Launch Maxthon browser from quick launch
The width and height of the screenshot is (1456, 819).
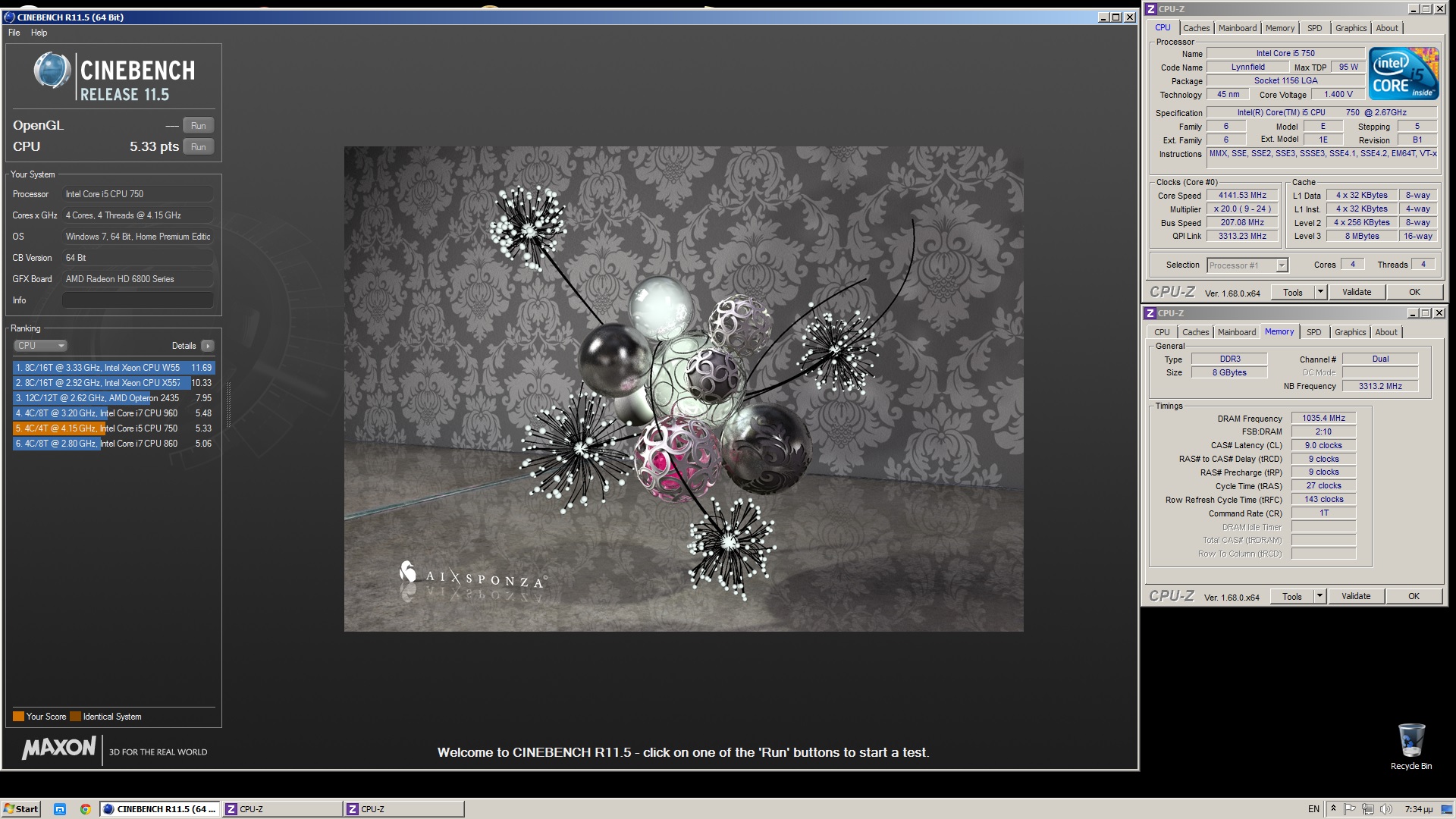pyautogui.click(x=61, y=809)
